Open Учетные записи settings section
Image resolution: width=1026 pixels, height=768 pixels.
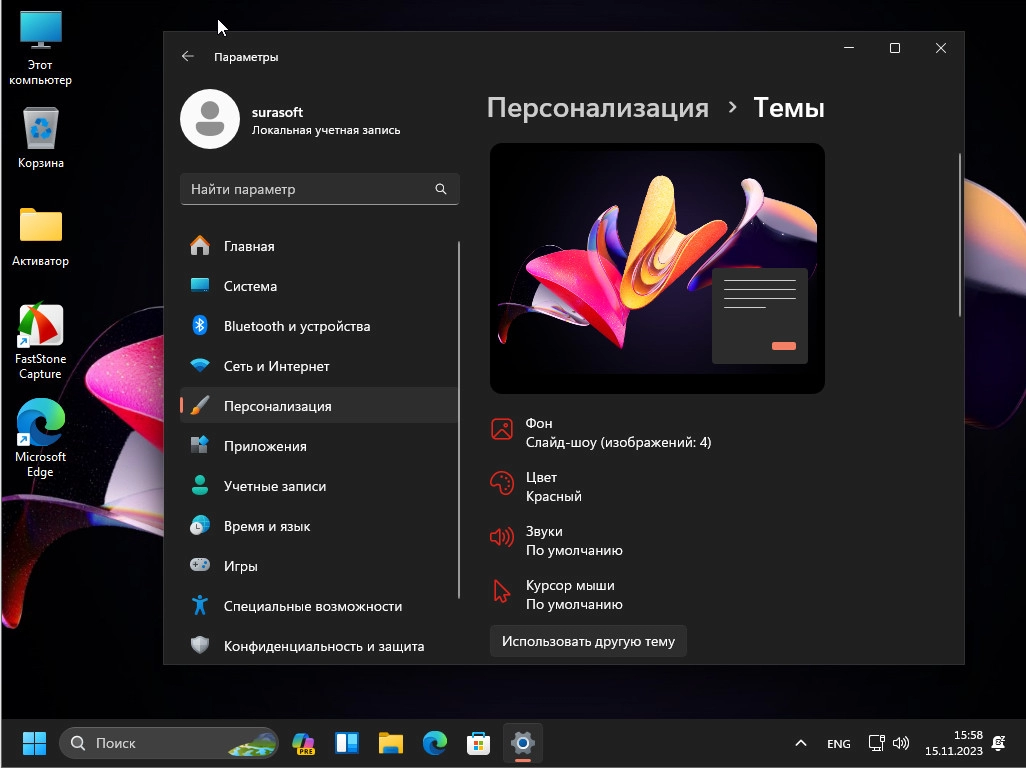319,485
